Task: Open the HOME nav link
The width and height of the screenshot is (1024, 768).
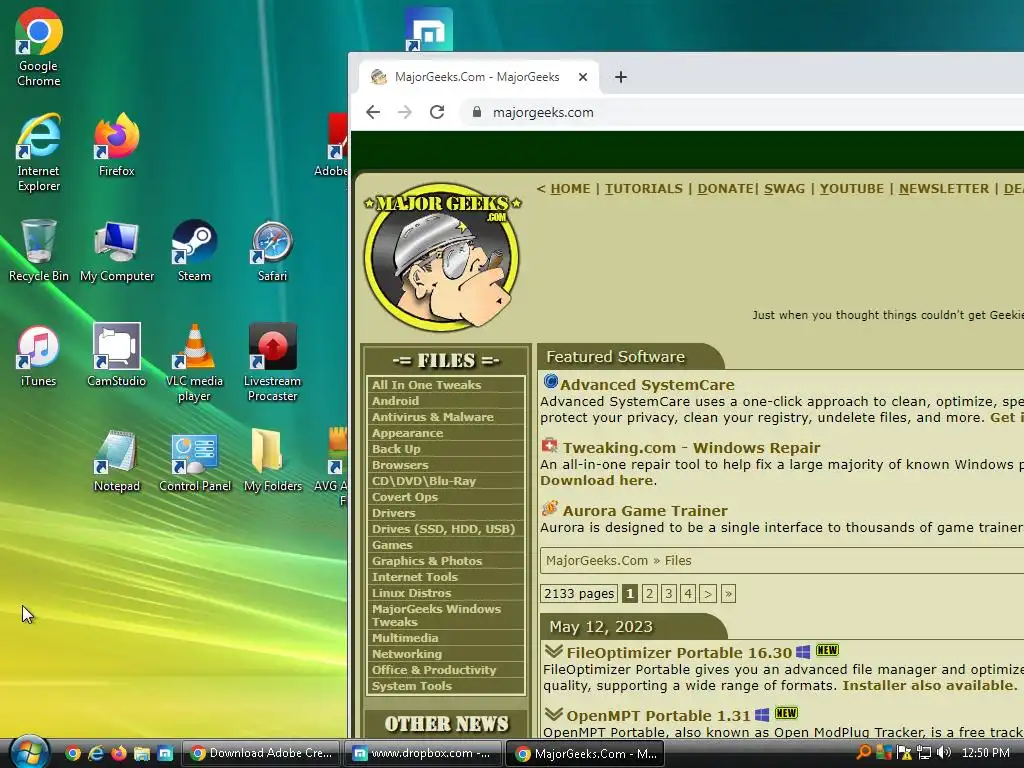Action: tap(569, 189)
